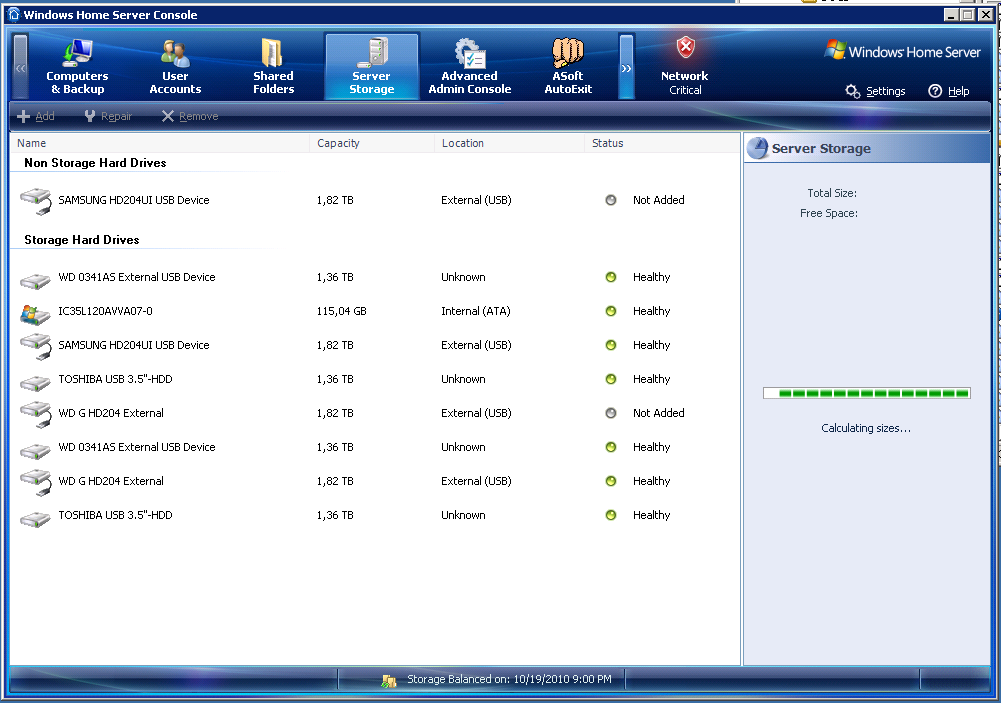Image resolution: width=1001 pixels, height=703 pixels.
Task: Click the IC35L120AVVA07-0 healthy status indicator
Action: pos(611,311)
